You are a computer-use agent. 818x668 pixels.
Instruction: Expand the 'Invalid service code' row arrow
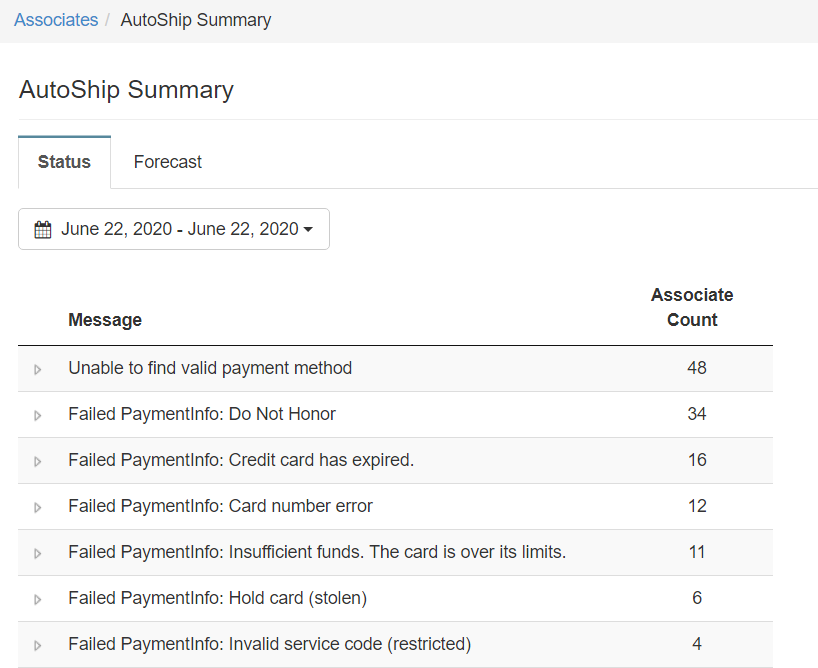(x=38, y=645)
